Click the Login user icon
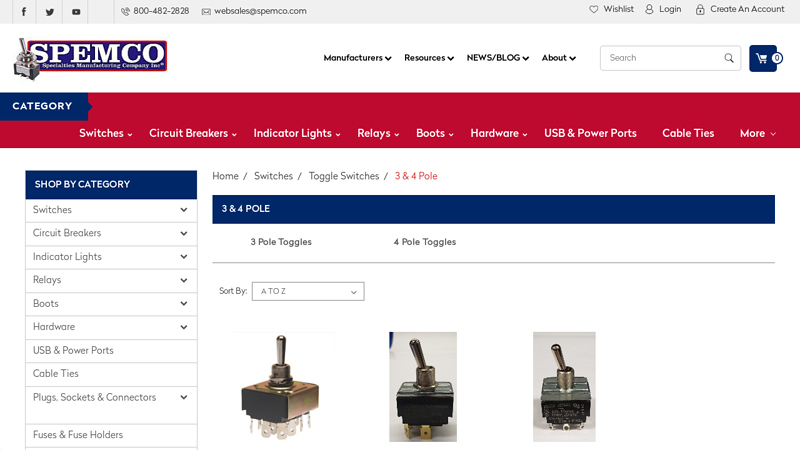 [x=649, y=9]
